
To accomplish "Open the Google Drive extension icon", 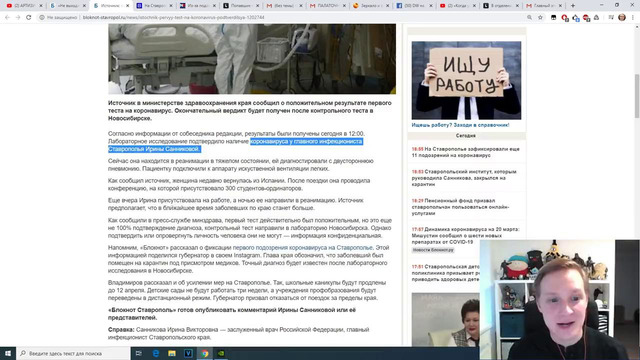I will point(597,18).
